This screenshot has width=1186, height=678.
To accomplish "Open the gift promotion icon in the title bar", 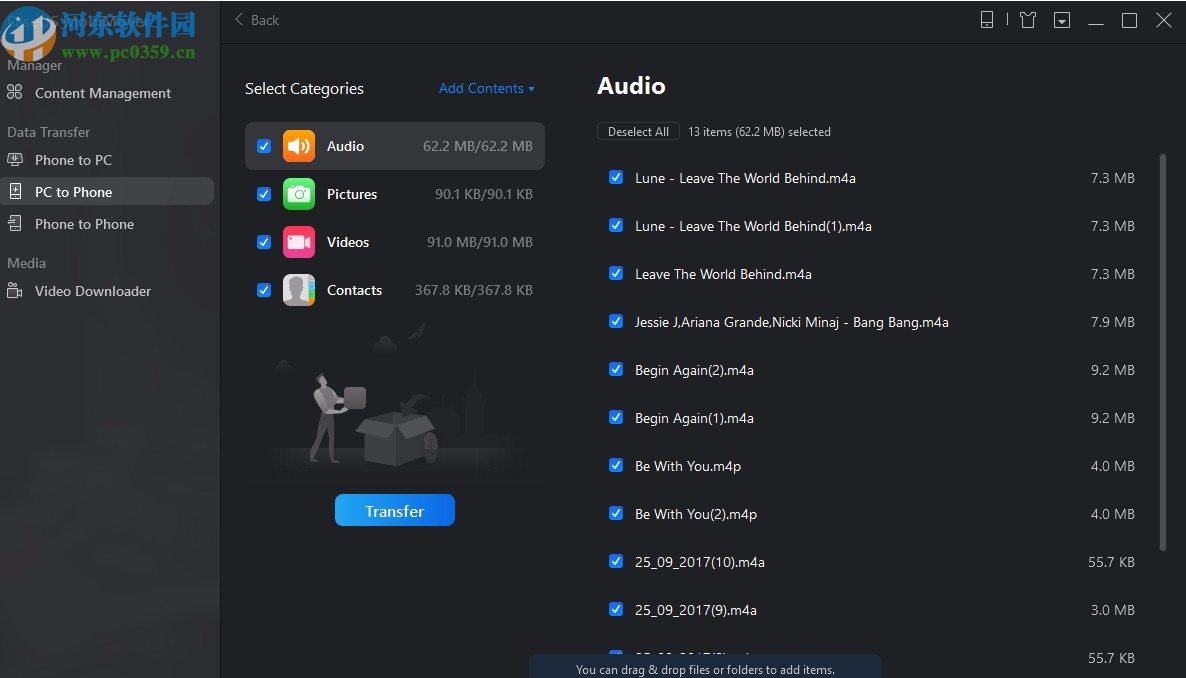I will 1027,19.
